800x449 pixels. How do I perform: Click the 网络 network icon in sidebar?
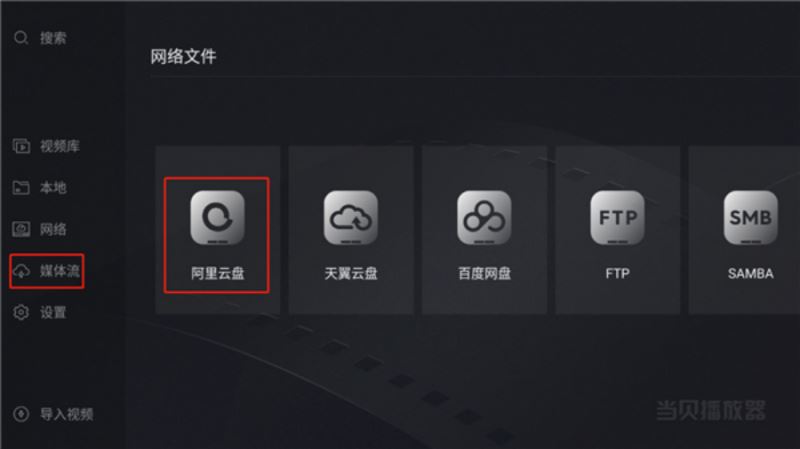point(21,229)
